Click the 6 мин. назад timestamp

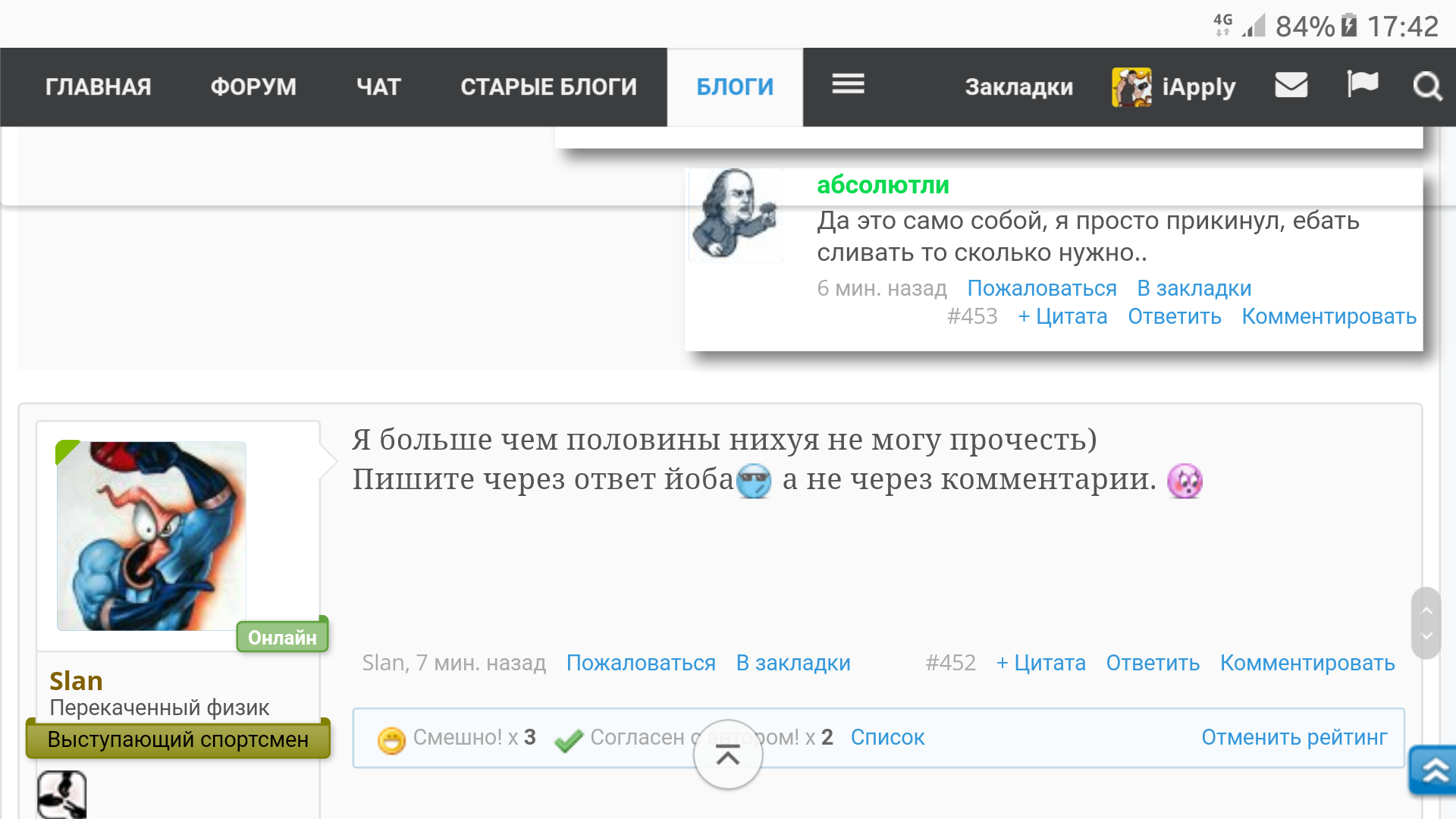pos(882,288)
